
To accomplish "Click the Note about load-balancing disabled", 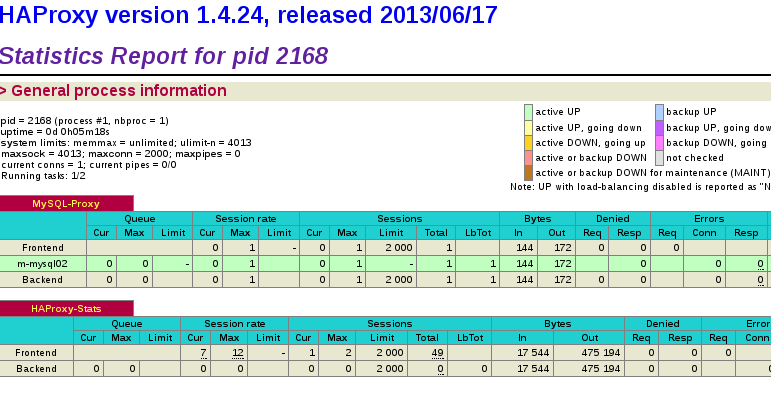I will coord(640,187).
